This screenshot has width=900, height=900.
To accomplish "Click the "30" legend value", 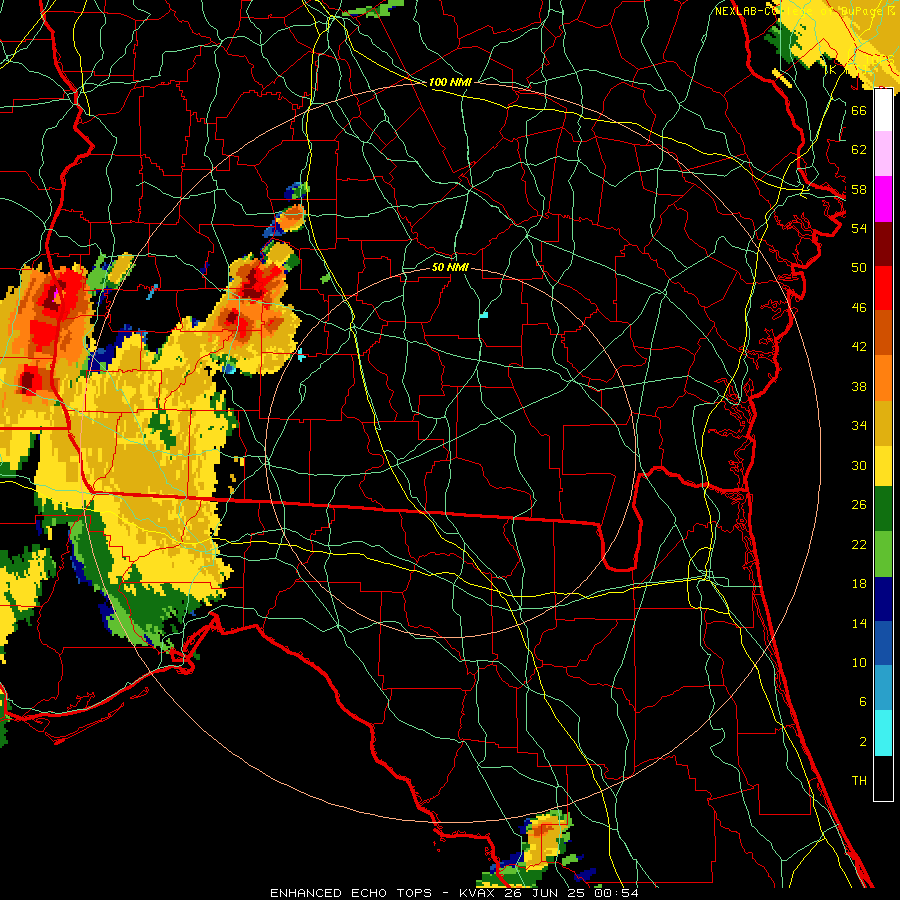I will pos(859,465).
